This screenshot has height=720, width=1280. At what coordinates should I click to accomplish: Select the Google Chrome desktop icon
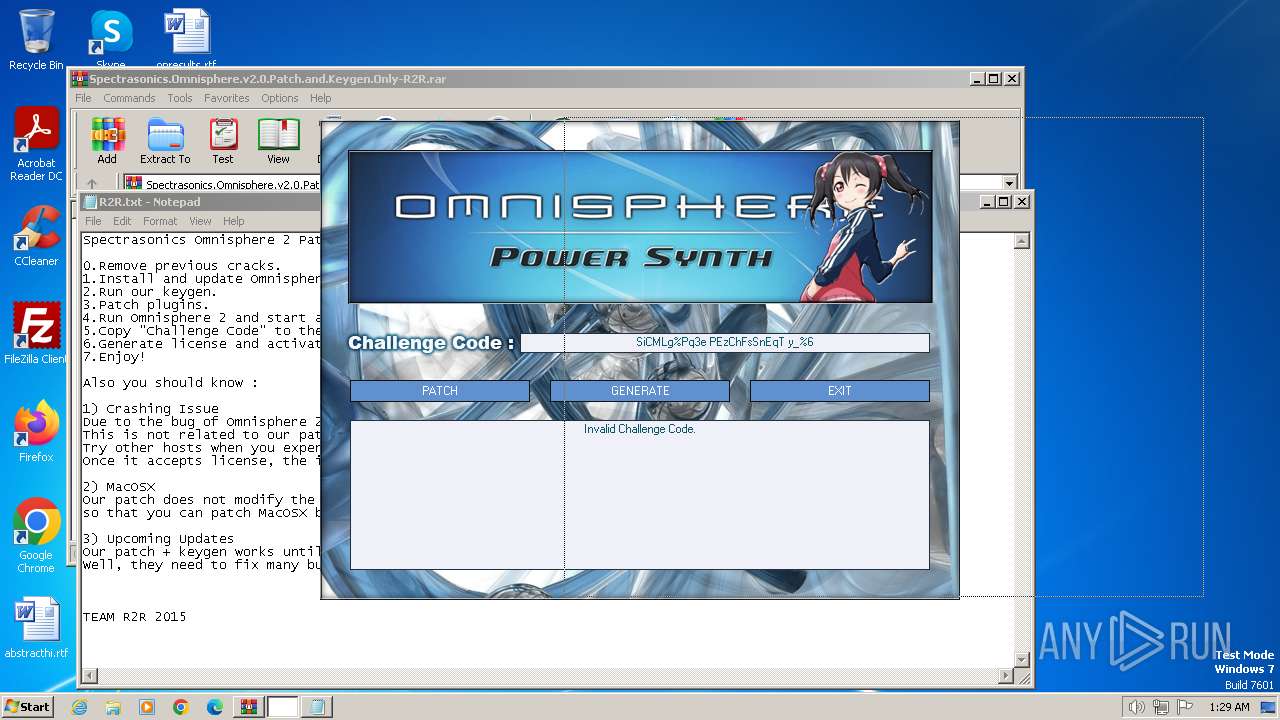(36, 535)
